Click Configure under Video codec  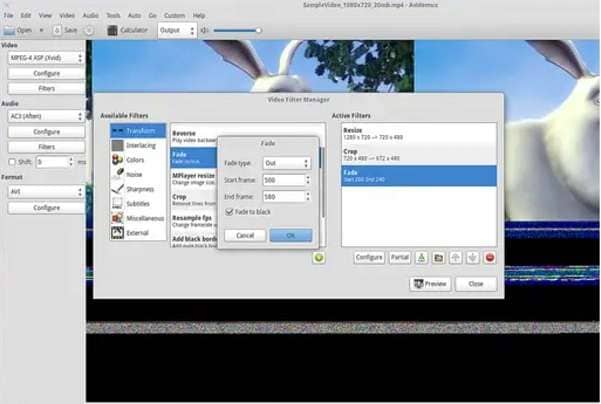[46, 73]
